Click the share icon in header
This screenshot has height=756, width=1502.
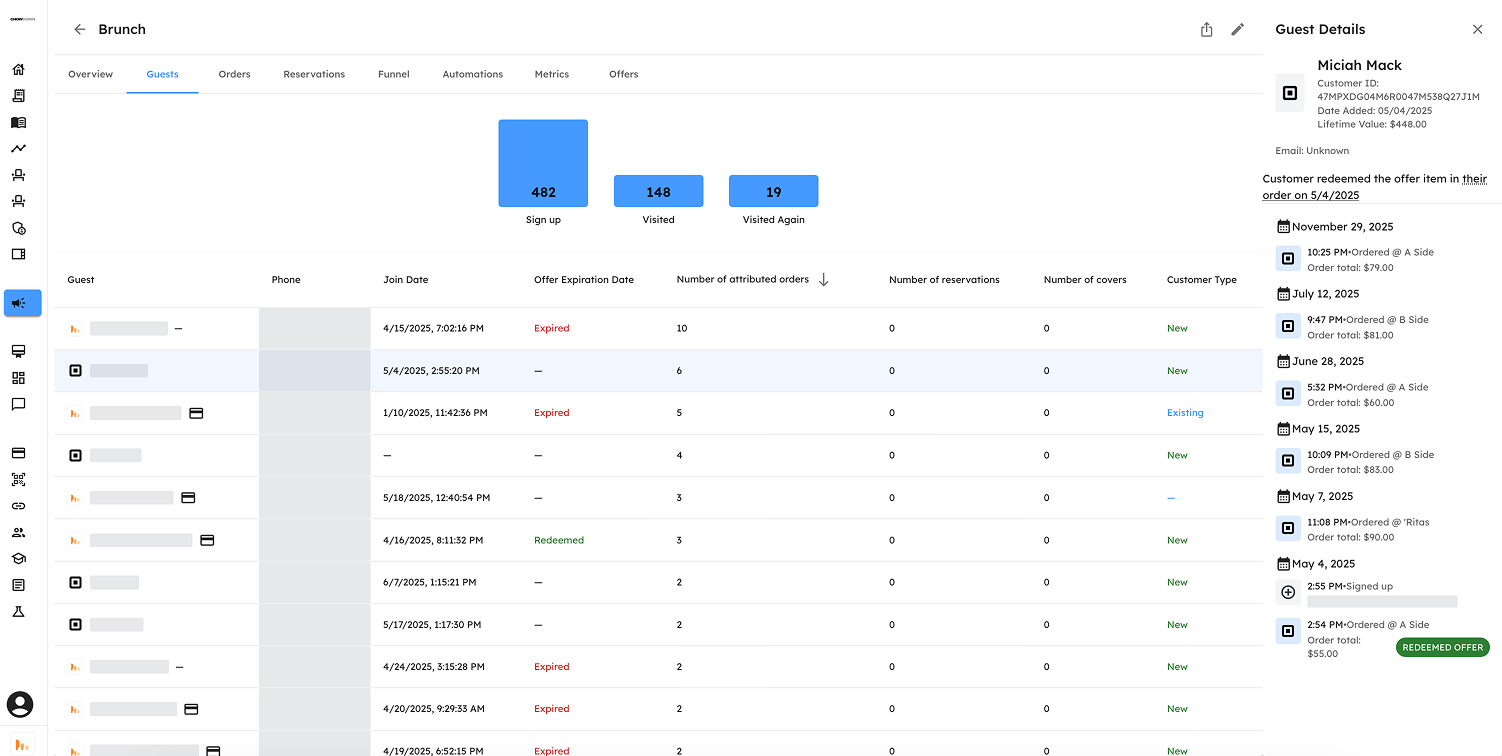click(1206, 30)
